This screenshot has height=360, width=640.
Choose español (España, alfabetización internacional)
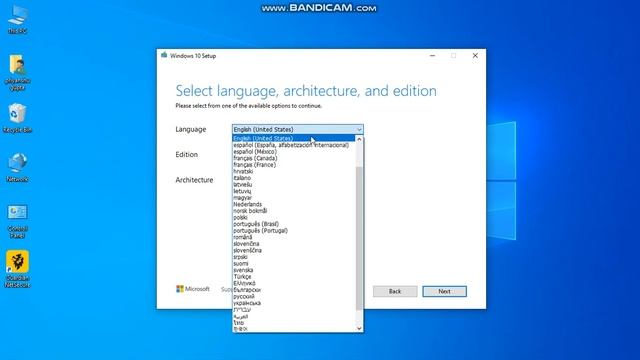294,145
